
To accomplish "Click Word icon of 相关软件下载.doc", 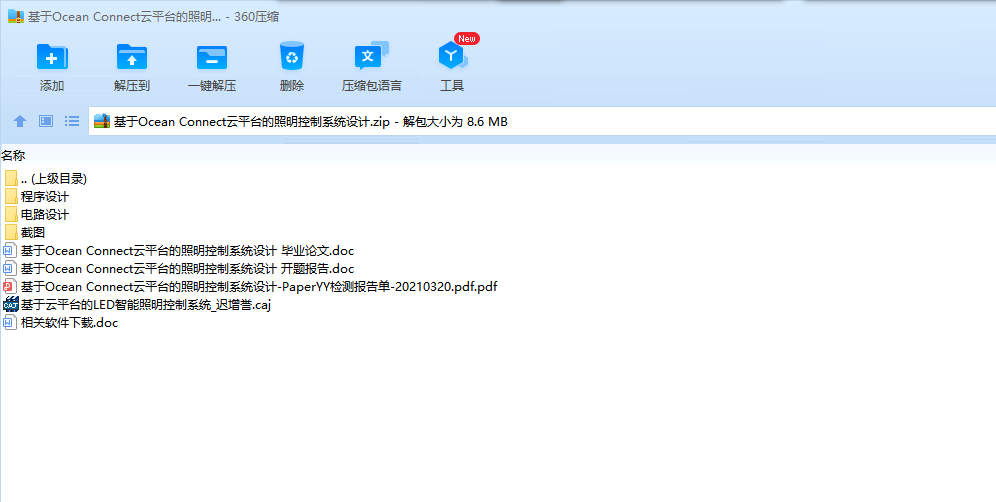I will coord(10,322).
